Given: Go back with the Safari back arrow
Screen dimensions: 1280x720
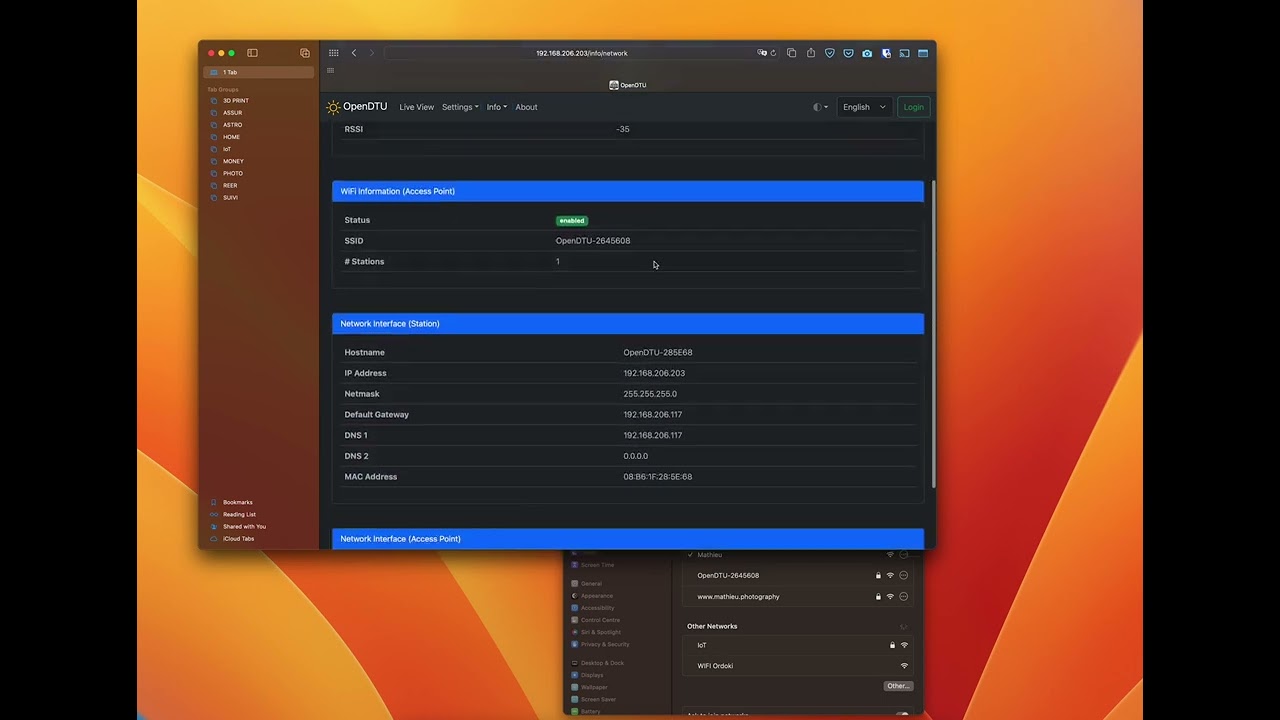Looking at the screenshot, I should (x=354, y=53).
